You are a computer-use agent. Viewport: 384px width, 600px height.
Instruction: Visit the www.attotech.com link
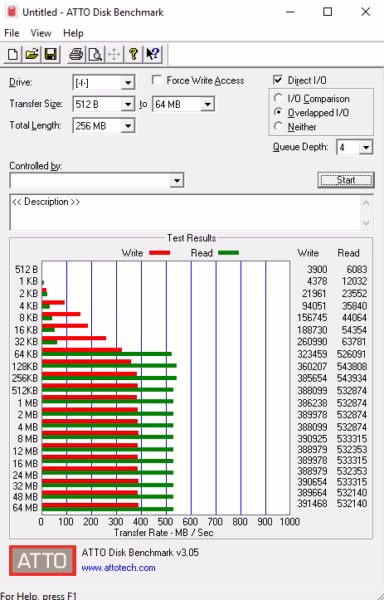(x=119, y=567)
